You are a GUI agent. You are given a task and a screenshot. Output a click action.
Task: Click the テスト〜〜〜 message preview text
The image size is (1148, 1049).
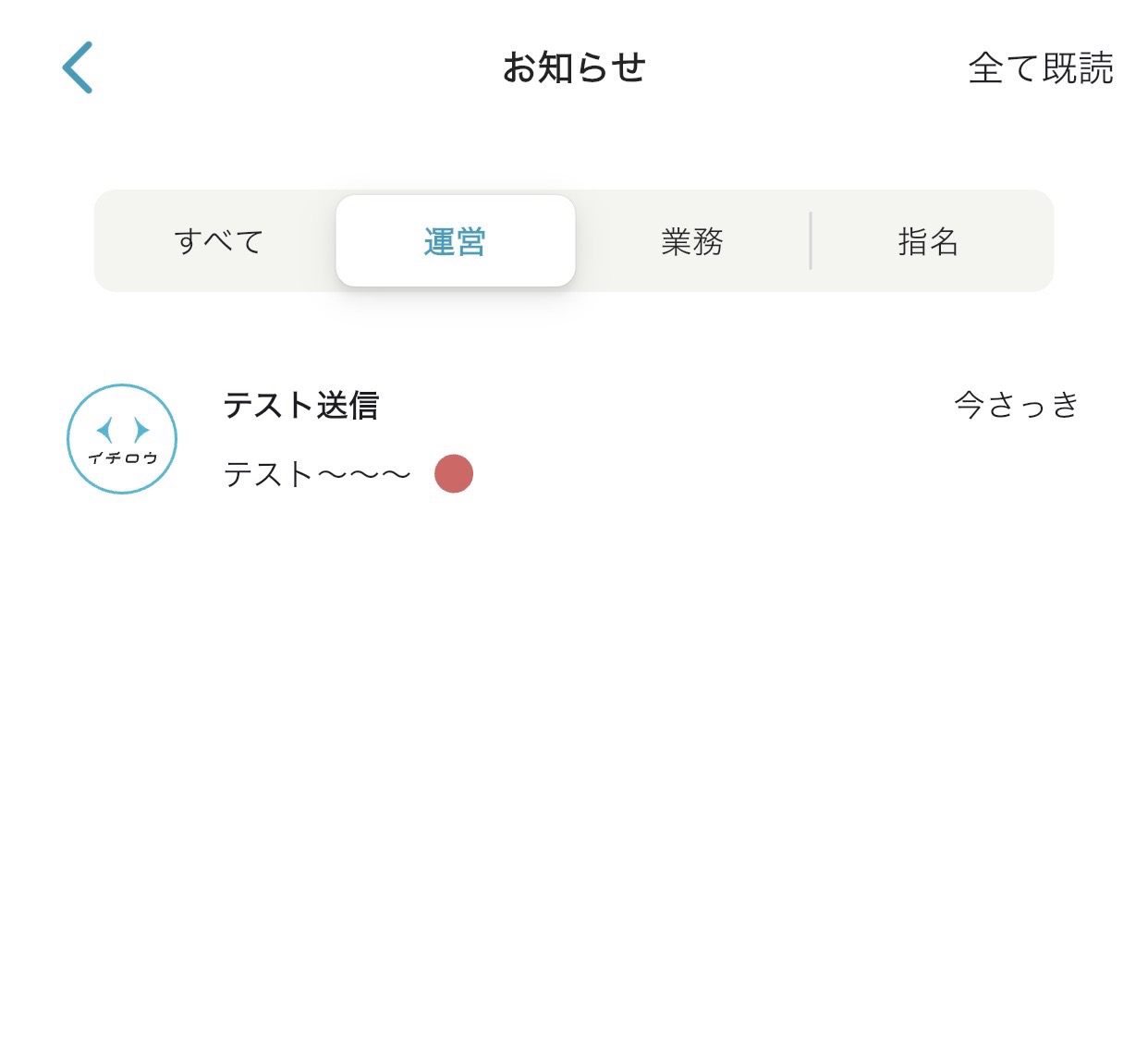(317, 474)
